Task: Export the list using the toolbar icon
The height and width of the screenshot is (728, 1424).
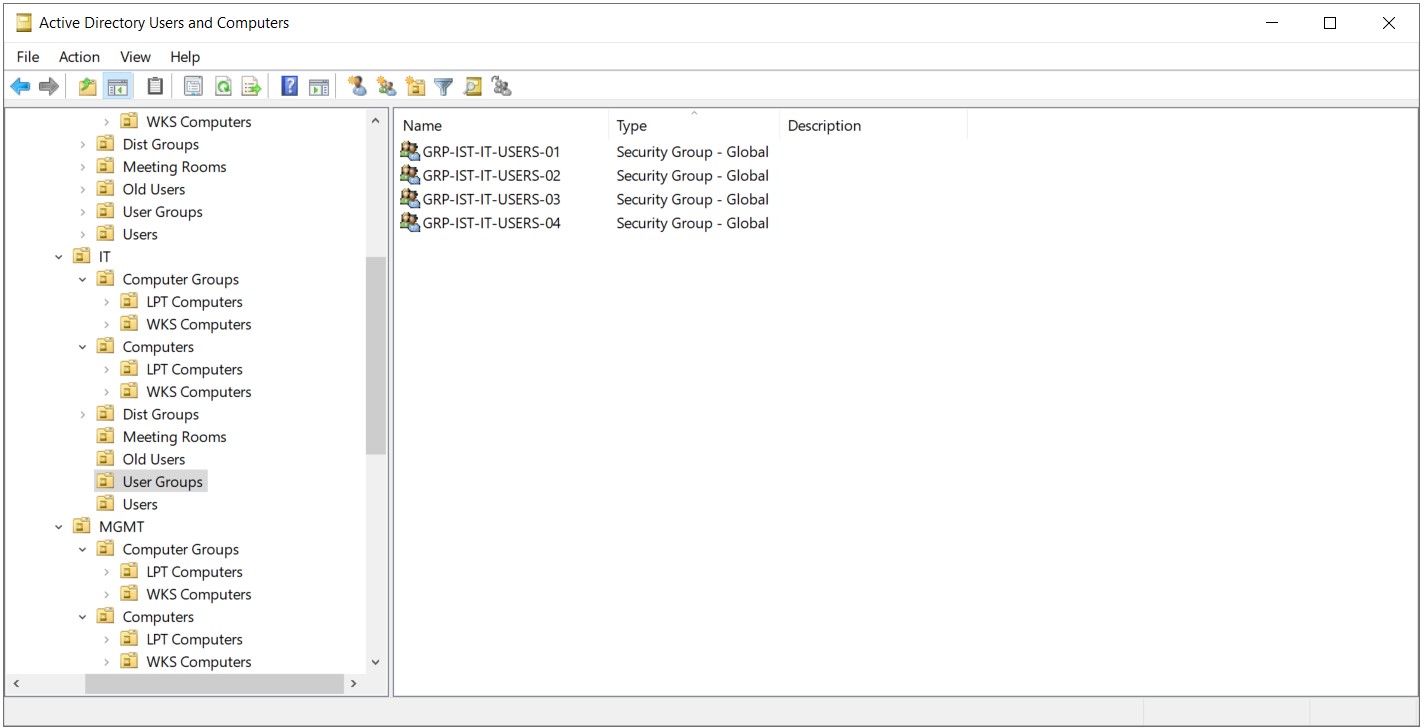Action: (x=252, y=87)
